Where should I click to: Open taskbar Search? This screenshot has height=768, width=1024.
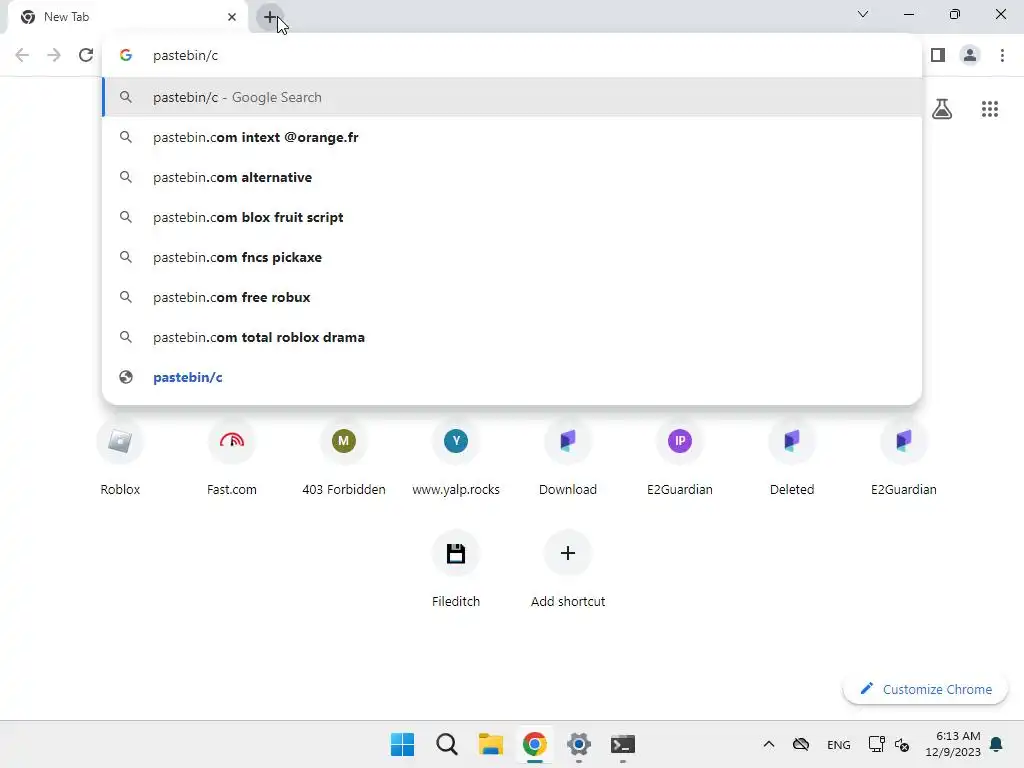click(447, 744)
